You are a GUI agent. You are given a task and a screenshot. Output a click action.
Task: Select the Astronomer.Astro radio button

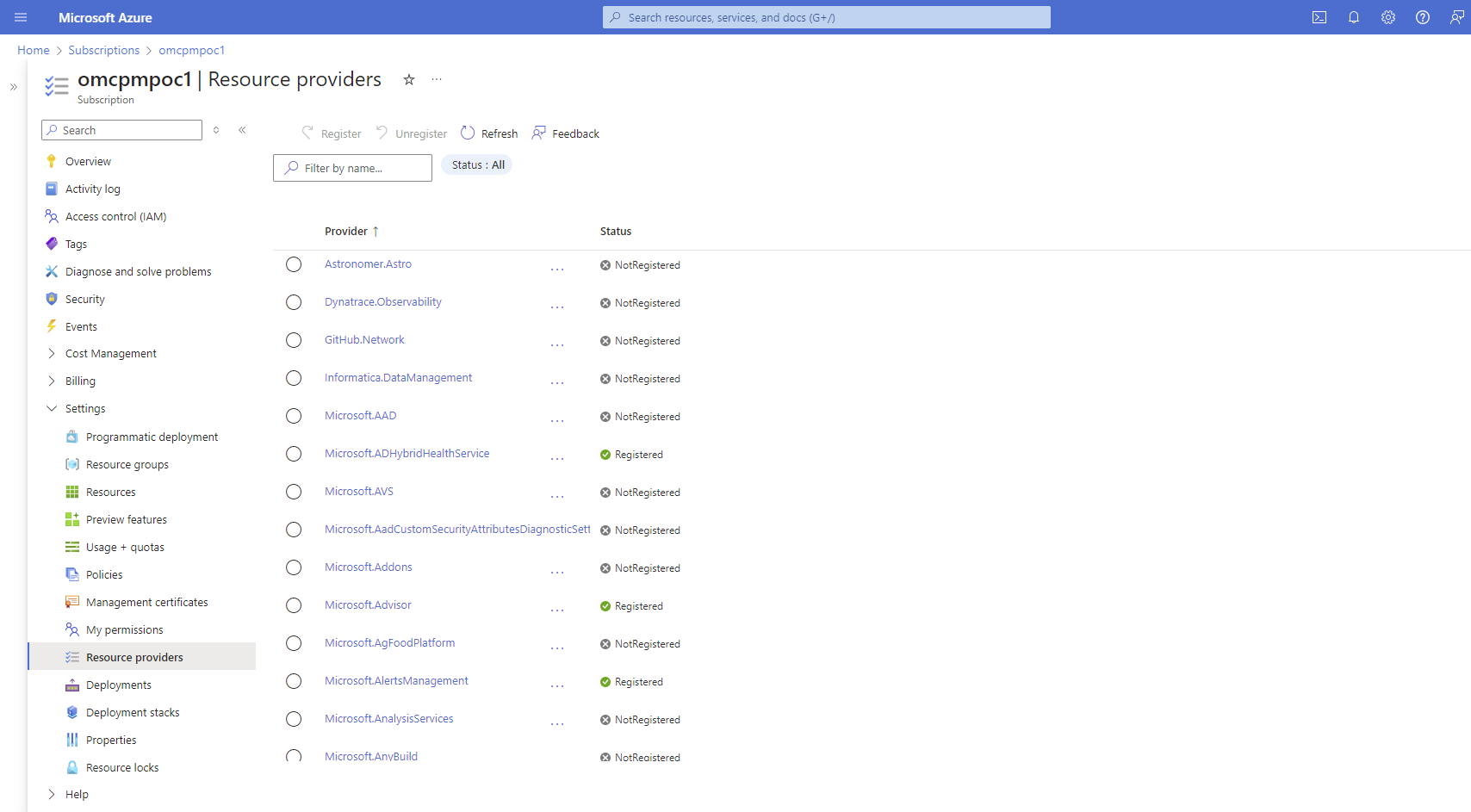click(x=294, y=264)
